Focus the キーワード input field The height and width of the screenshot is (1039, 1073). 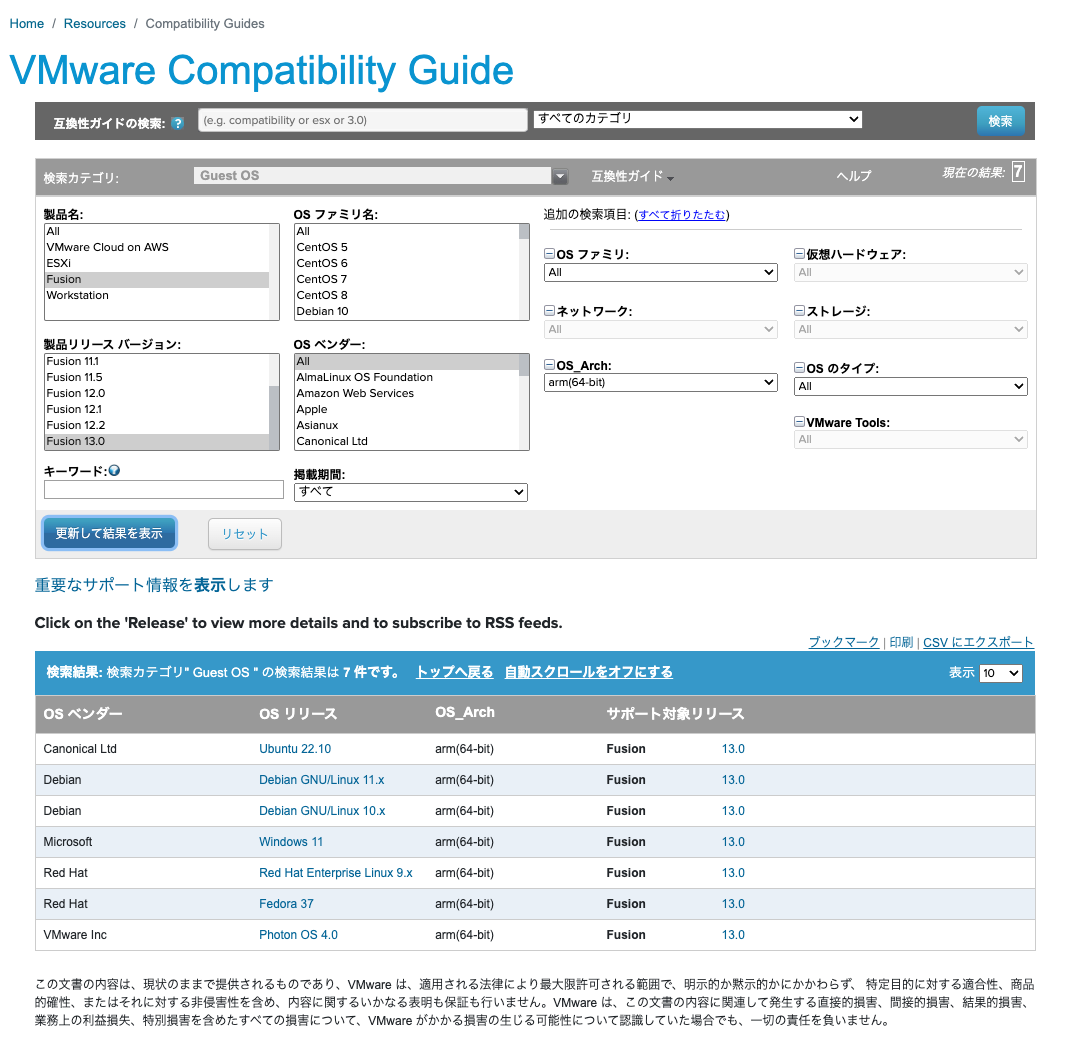tap(164, 489)
